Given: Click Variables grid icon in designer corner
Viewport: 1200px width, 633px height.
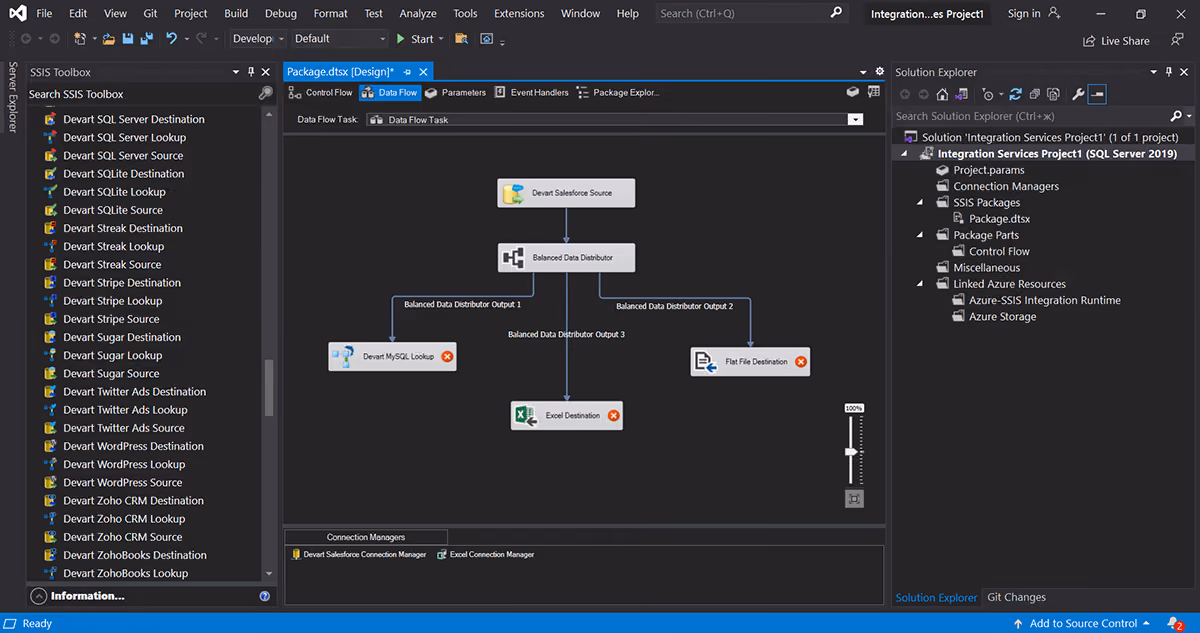Looking at the screenshot, I should 874,92.
